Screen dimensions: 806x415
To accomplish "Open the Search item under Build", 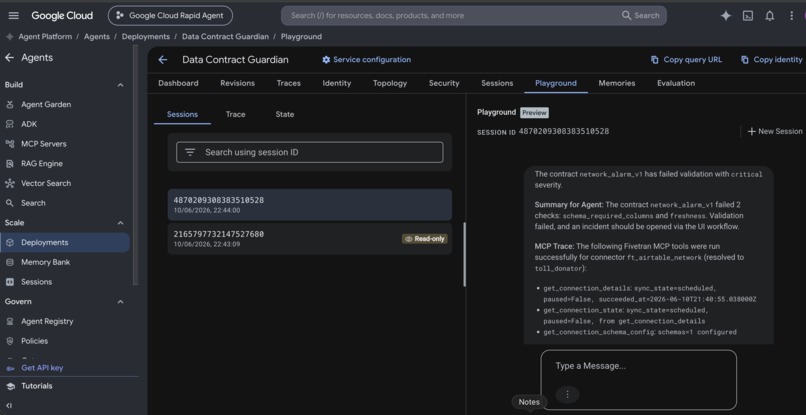I will point(33,203).
